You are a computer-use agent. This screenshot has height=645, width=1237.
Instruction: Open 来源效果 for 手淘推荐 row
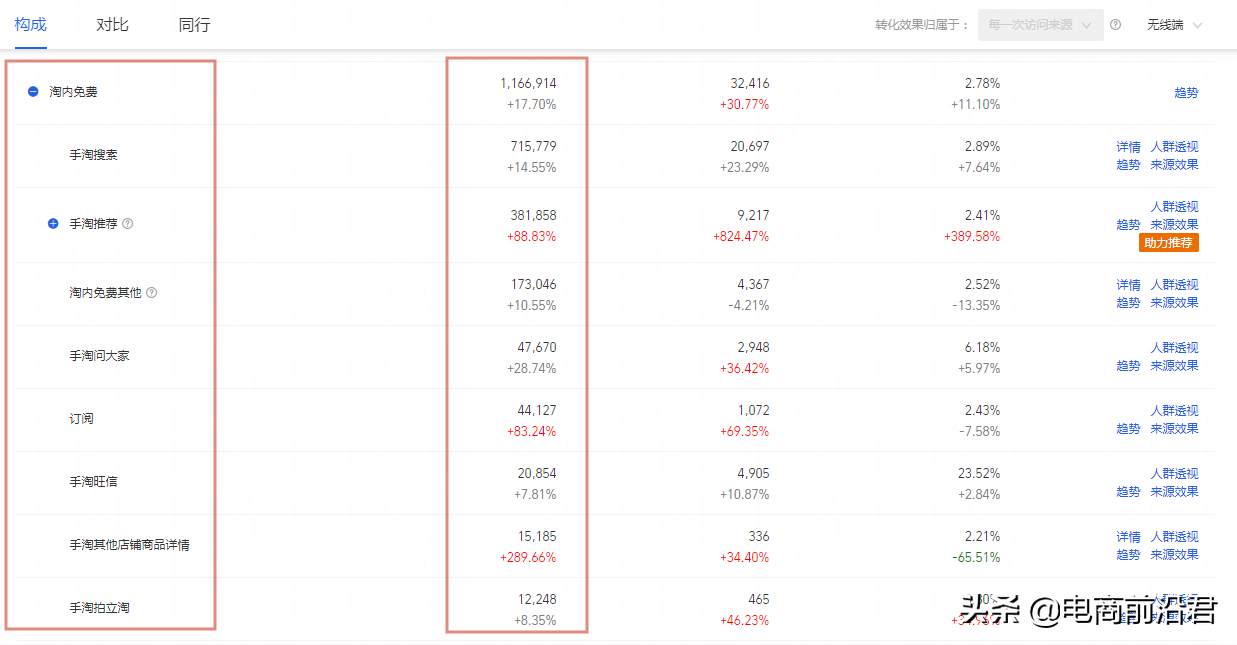click(1174, 225)
